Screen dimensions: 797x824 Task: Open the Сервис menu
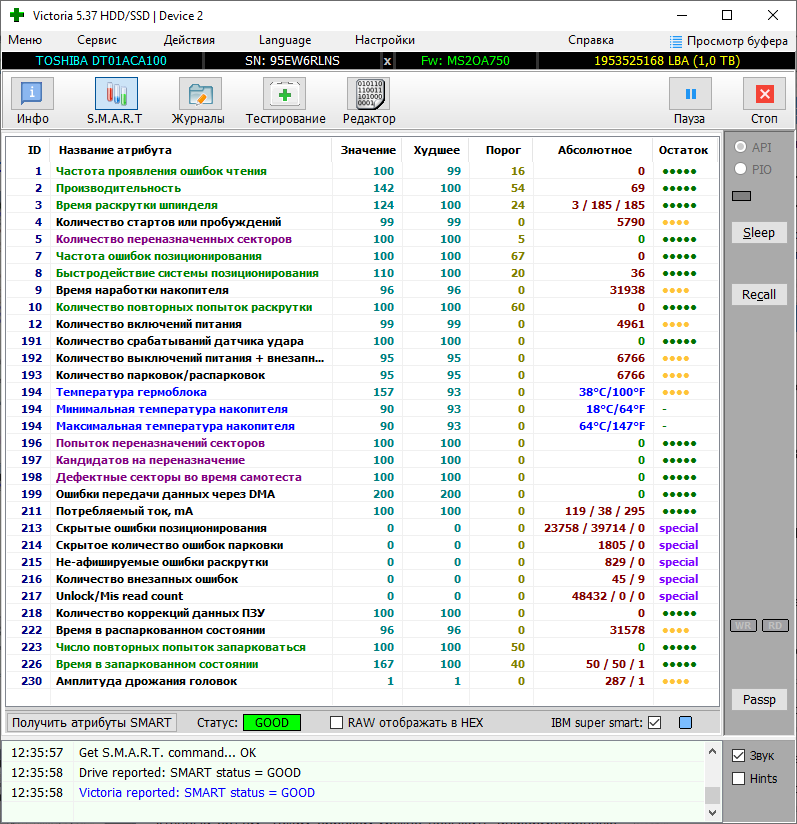tap(97, 40)
